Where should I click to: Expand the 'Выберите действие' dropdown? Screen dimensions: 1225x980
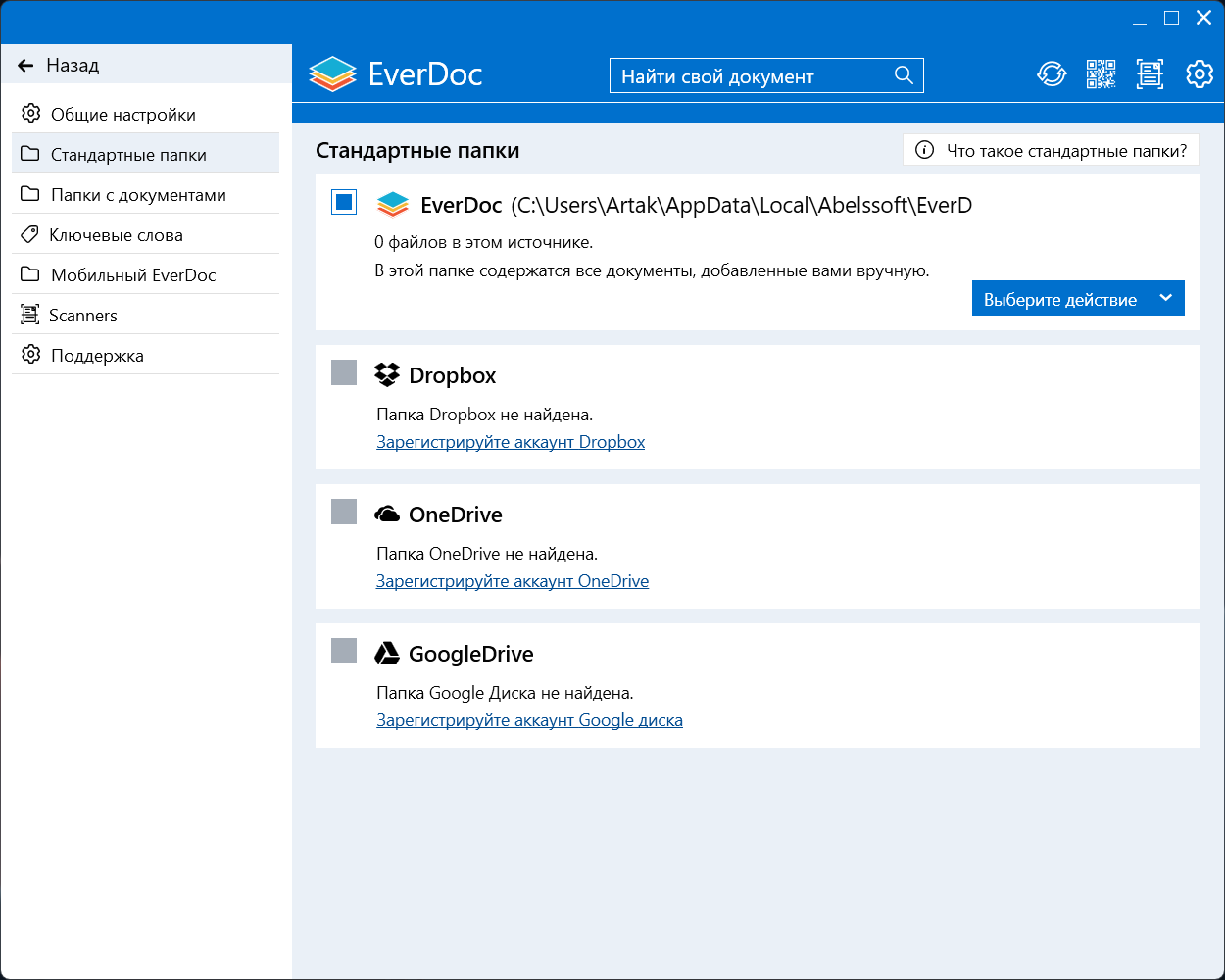[x=1077, y=299]
